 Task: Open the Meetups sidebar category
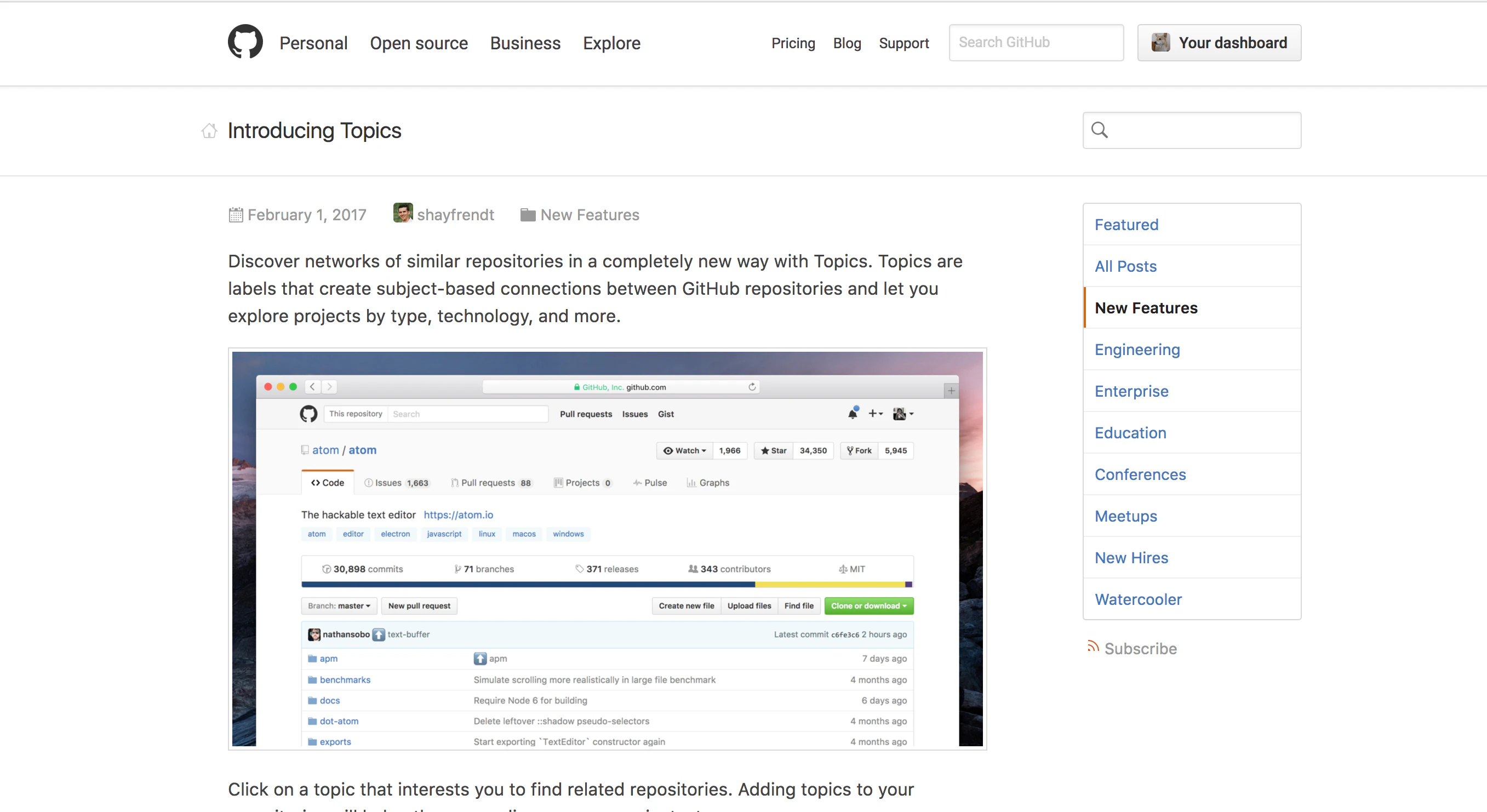point(1192,516)
